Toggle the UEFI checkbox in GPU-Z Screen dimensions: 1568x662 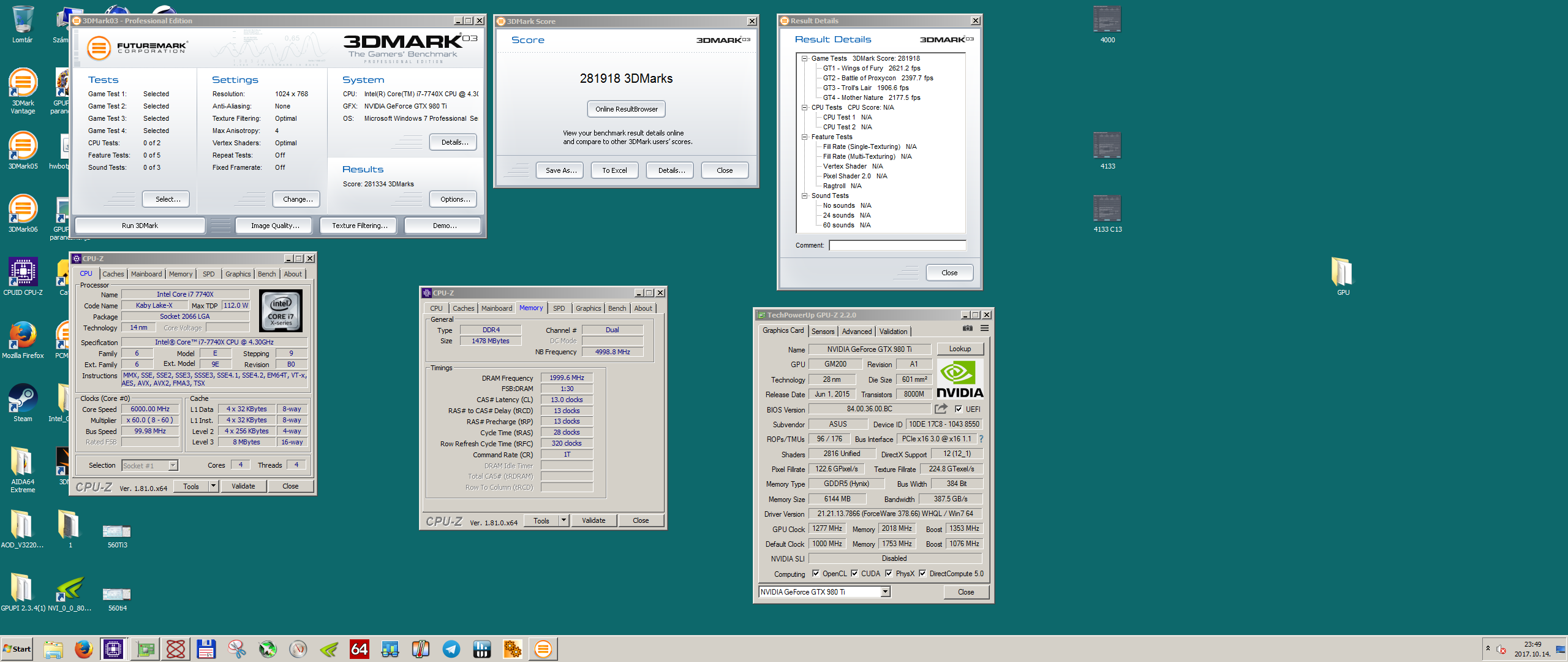coord(959,409)
